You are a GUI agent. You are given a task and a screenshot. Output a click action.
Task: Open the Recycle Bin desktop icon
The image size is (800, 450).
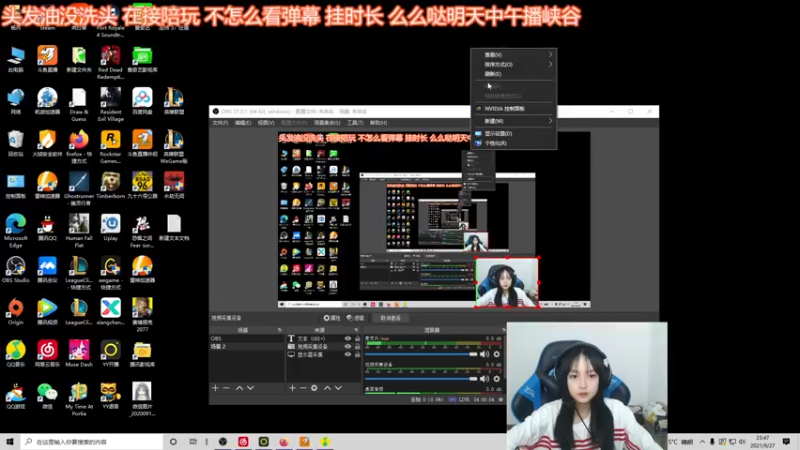[x=15, y=143]
